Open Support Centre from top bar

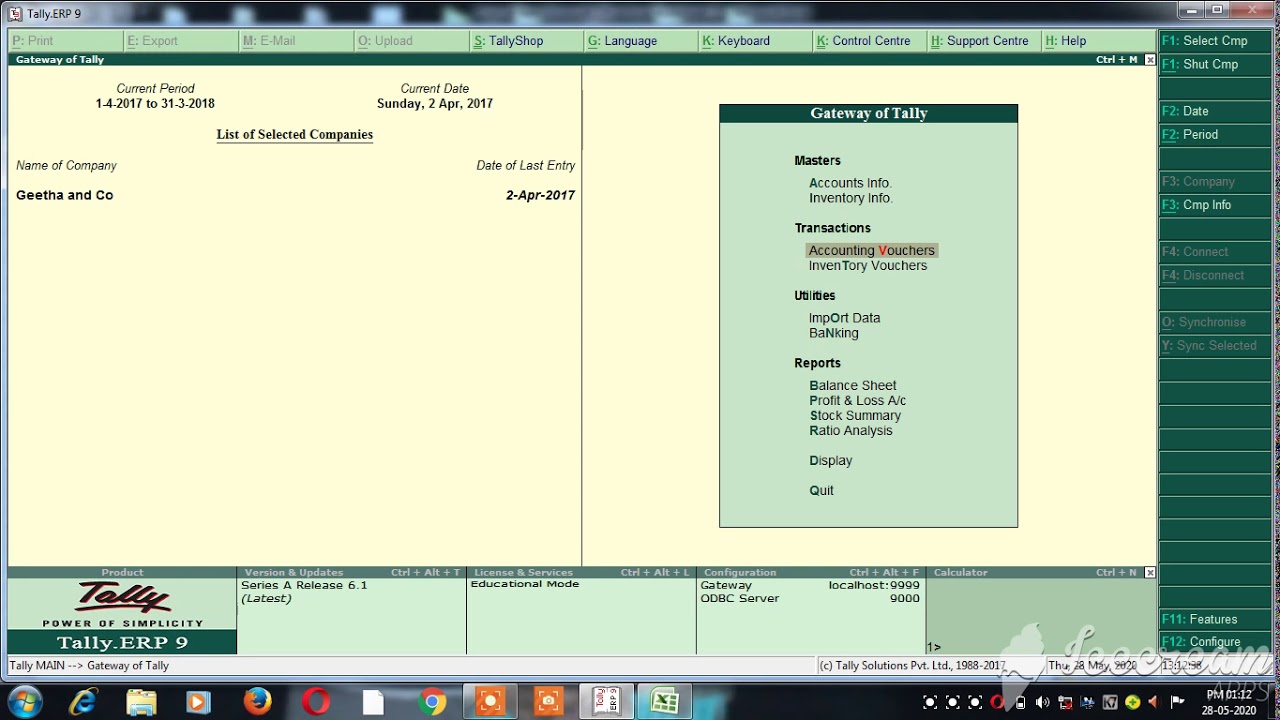pos(986,41)
